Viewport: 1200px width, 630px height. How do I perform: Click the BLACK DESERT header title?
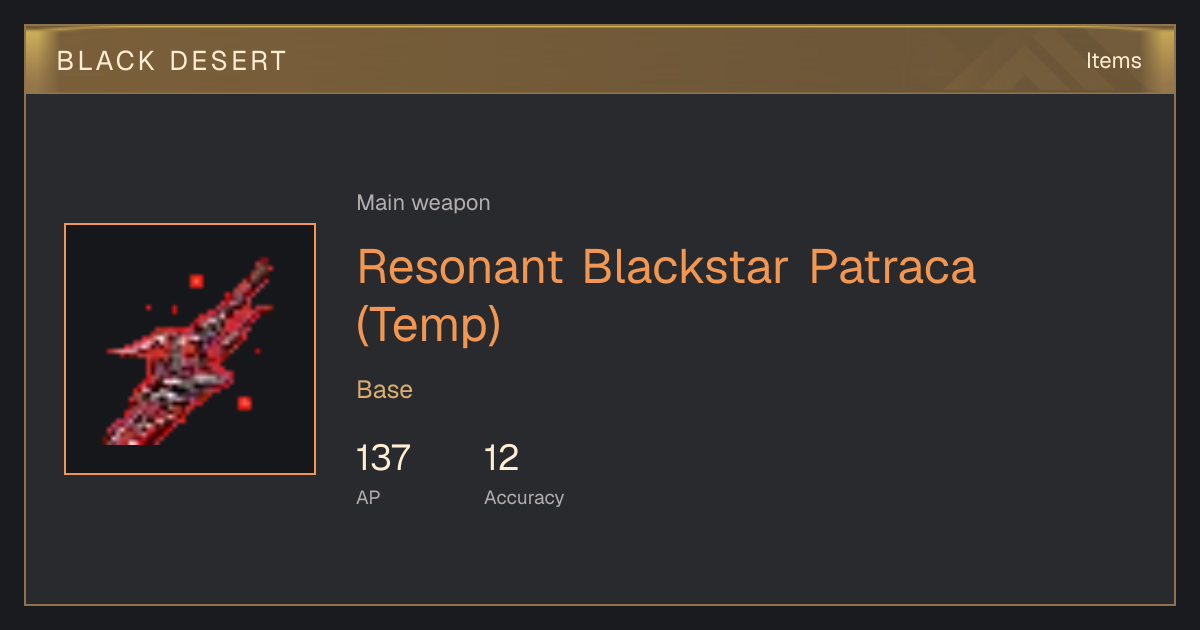tap(172, 61)
